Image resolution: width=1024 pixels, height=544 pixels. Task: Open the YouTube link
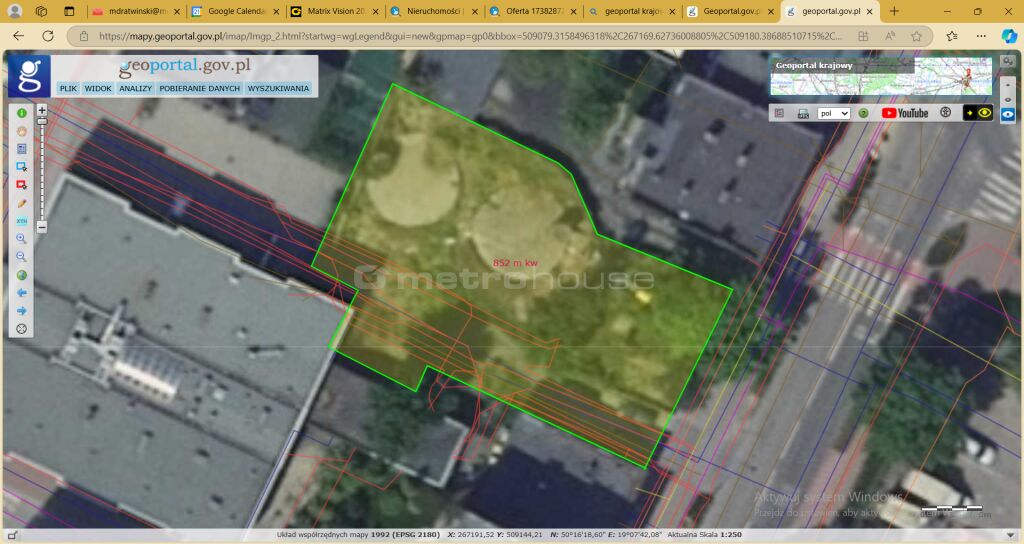coord(905,113)
